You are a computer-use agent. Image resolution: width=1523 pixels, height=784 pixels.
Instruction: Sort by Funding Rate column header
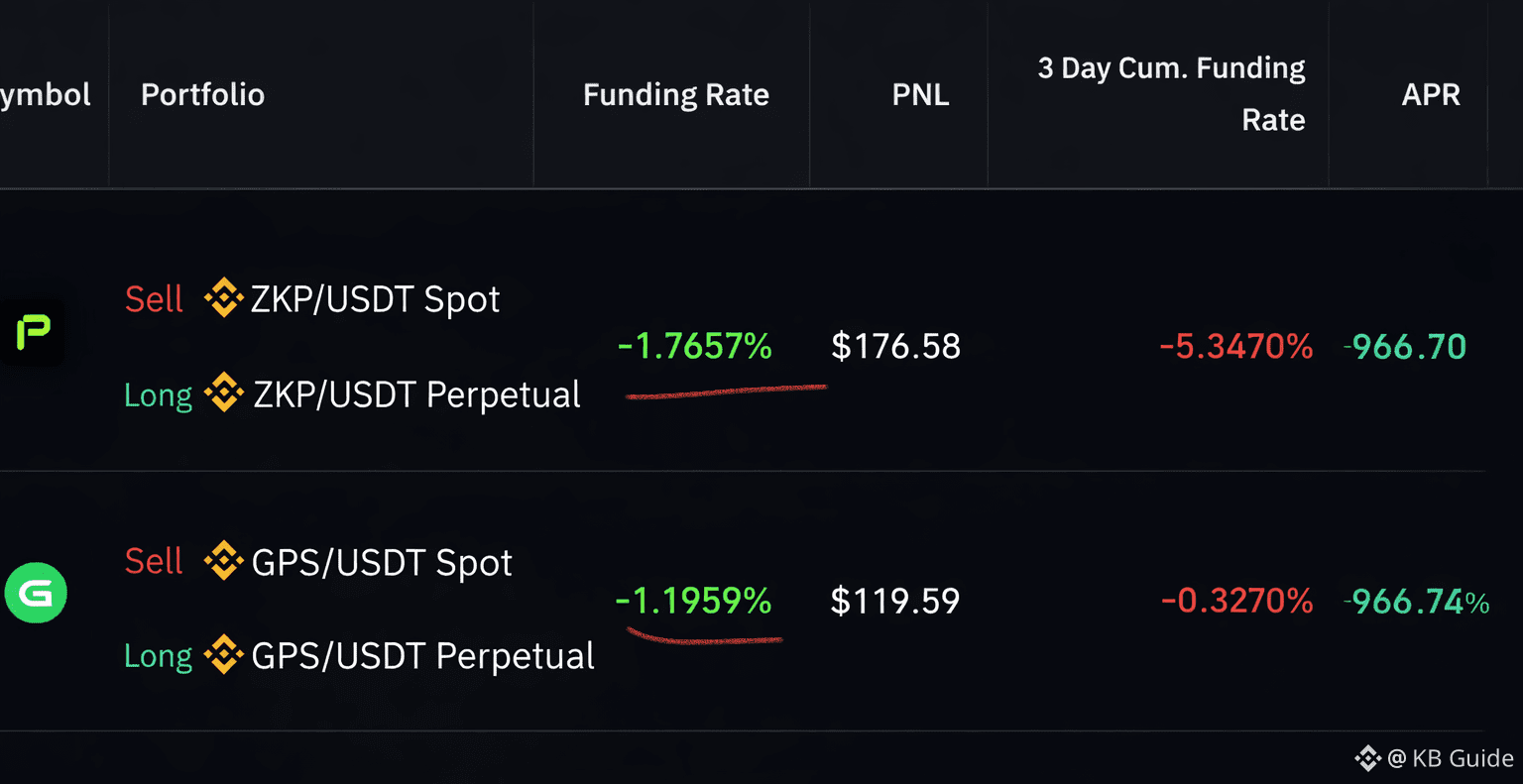676,95
